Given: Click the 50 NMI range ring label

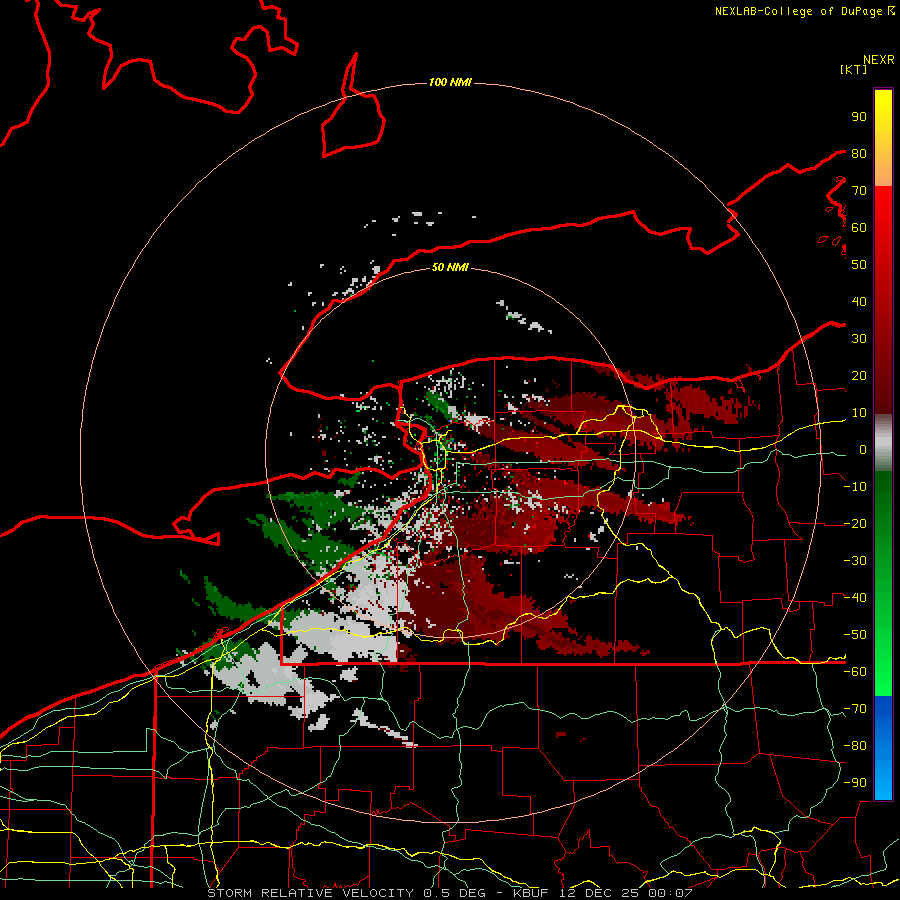Looking at the screenshot, I should pos(450,267).
